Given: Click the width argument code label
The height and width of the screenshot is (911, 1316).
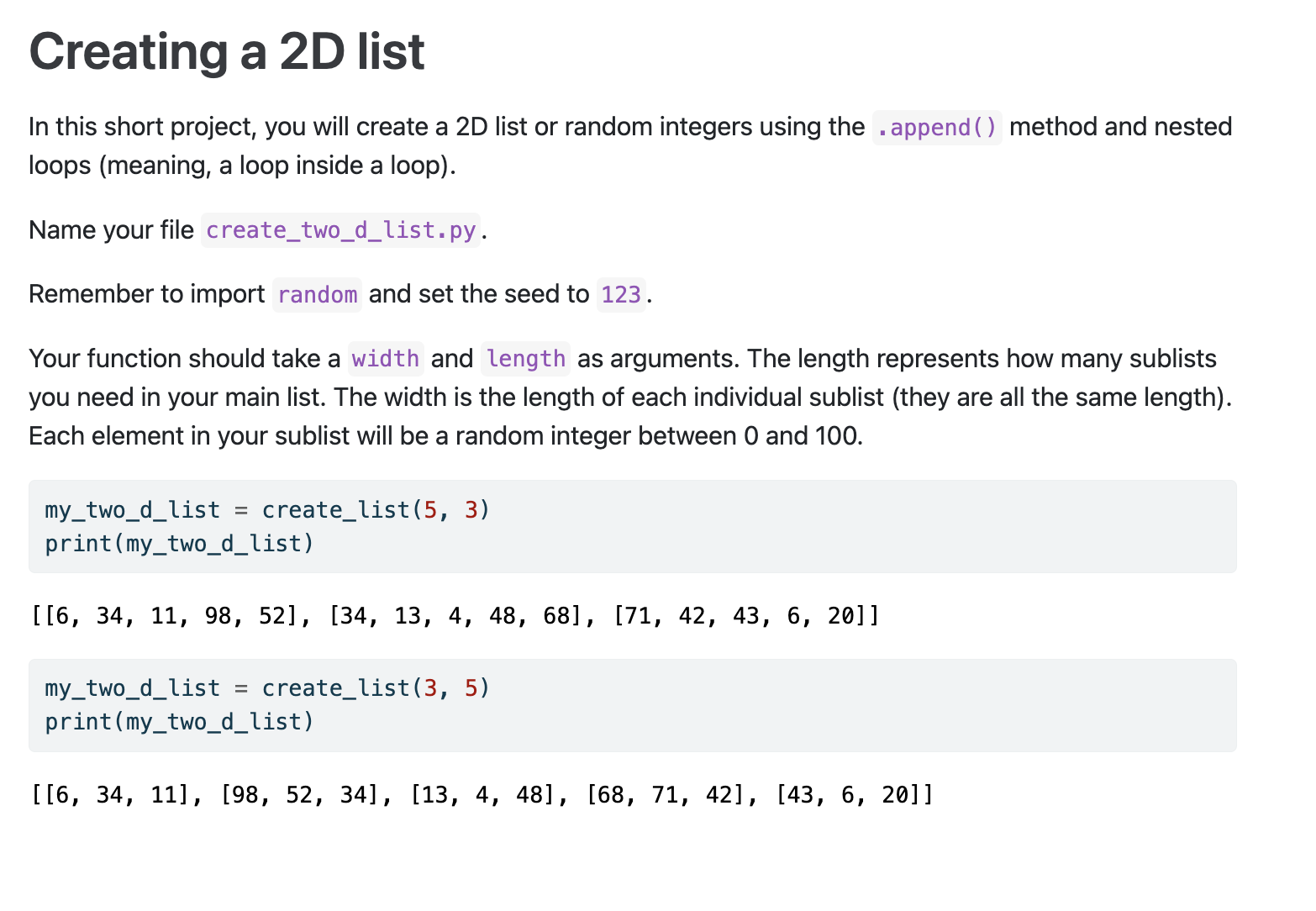Looking at the screenshot, I should point(386,359).
